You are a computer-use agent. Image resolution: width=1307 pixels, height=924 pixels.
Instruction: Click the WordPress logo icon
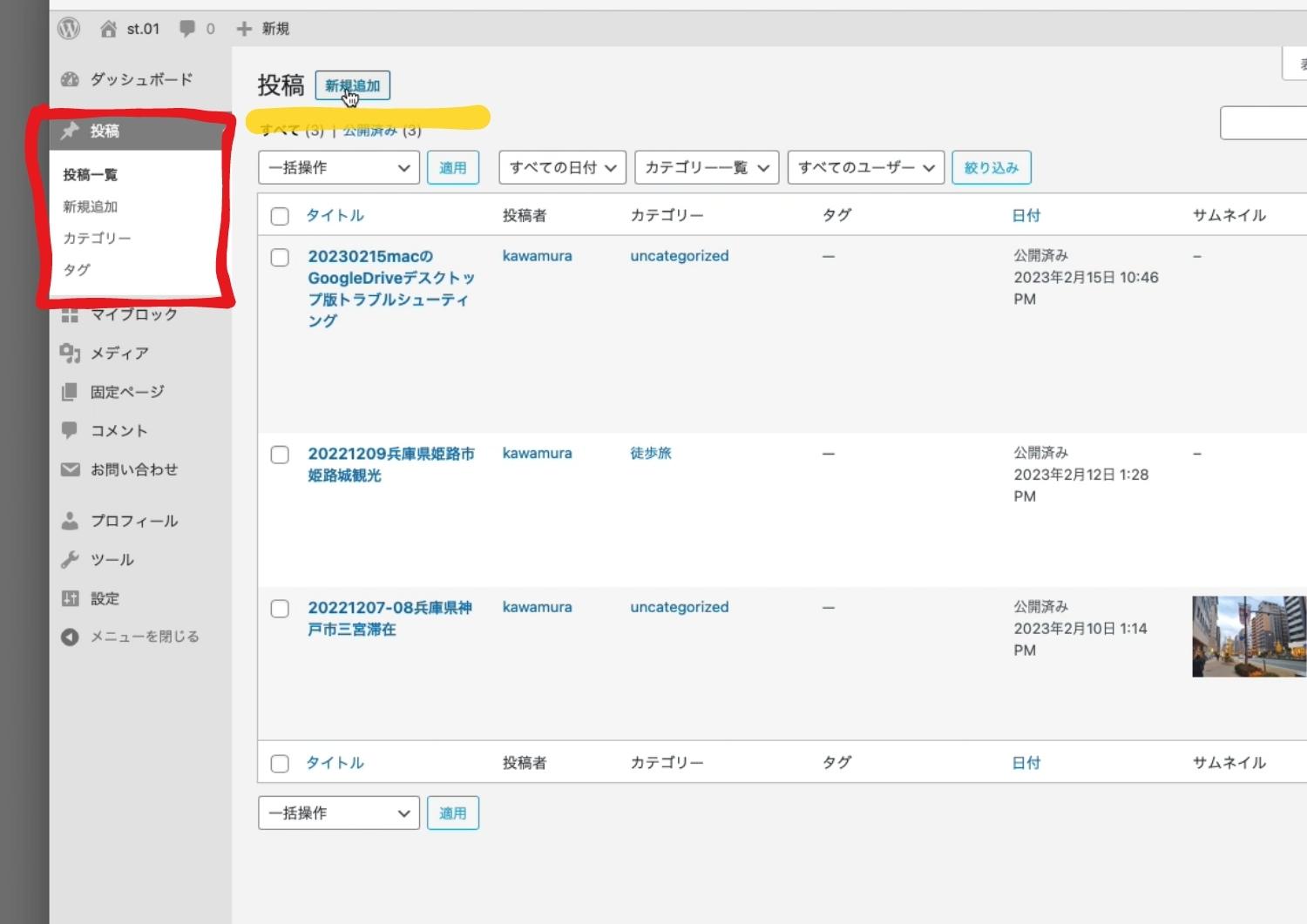pos(69,29)
